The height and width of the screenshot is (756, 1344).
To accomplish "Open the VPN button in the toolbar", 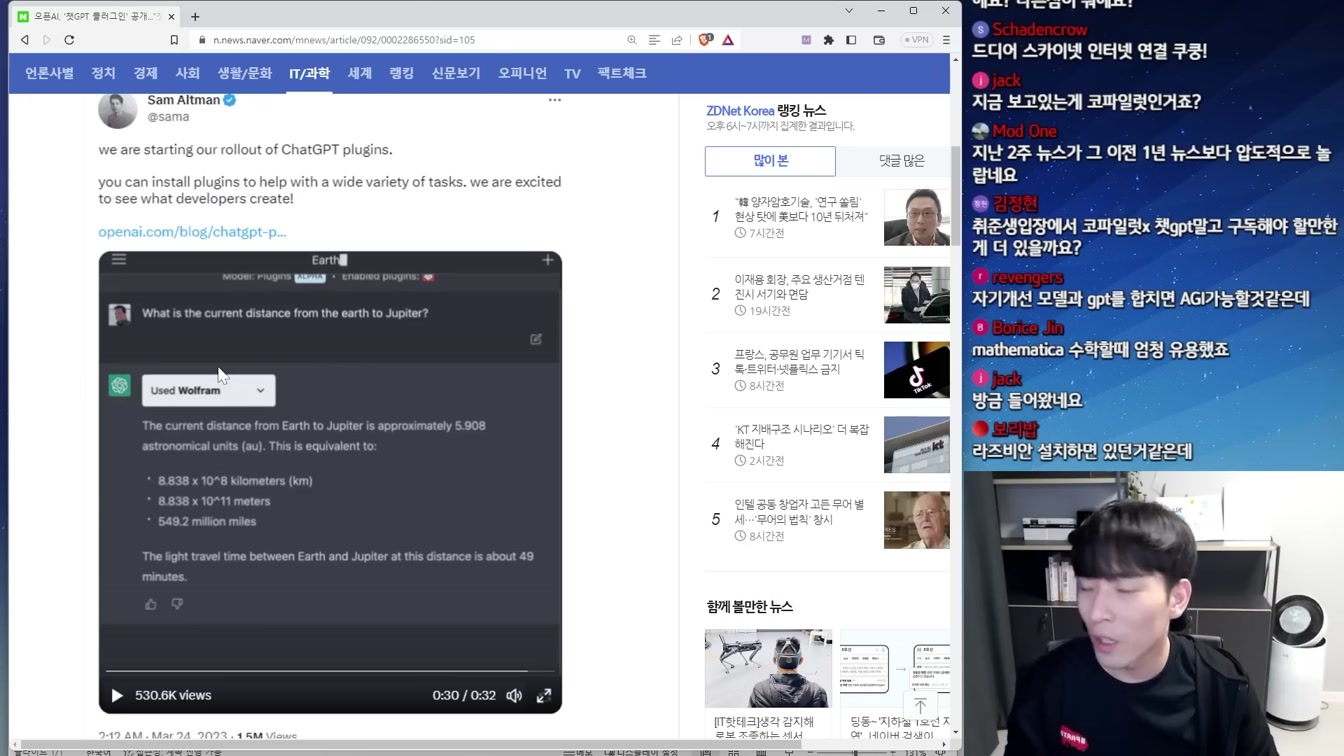I will pos(916,40).
